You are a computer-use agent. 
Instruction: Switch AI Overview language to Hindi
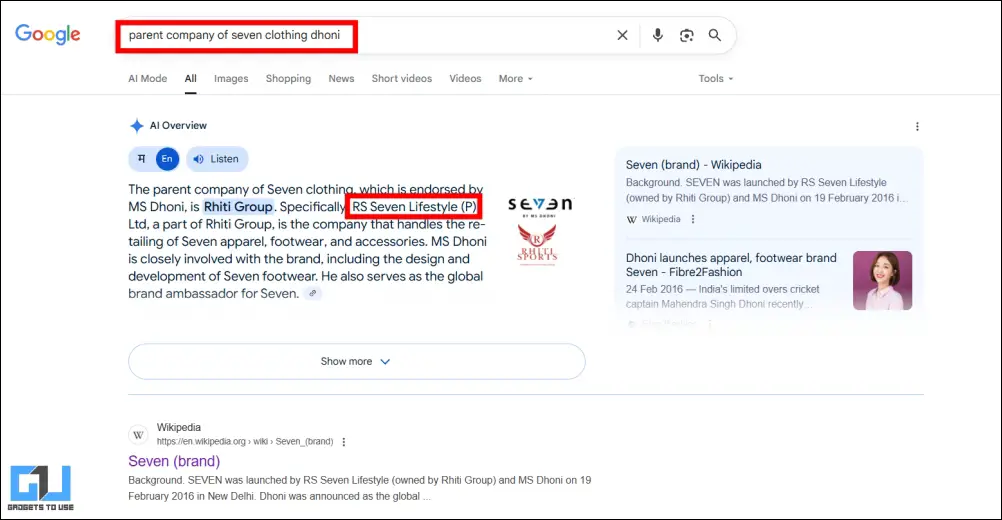tap(142, 159)
